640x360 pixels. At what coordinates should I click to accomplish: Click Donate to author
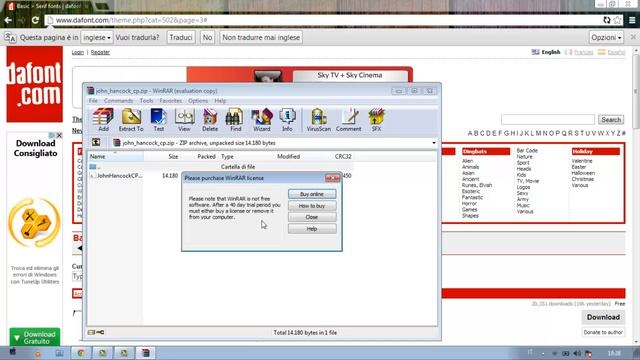[x=603, y=332]
